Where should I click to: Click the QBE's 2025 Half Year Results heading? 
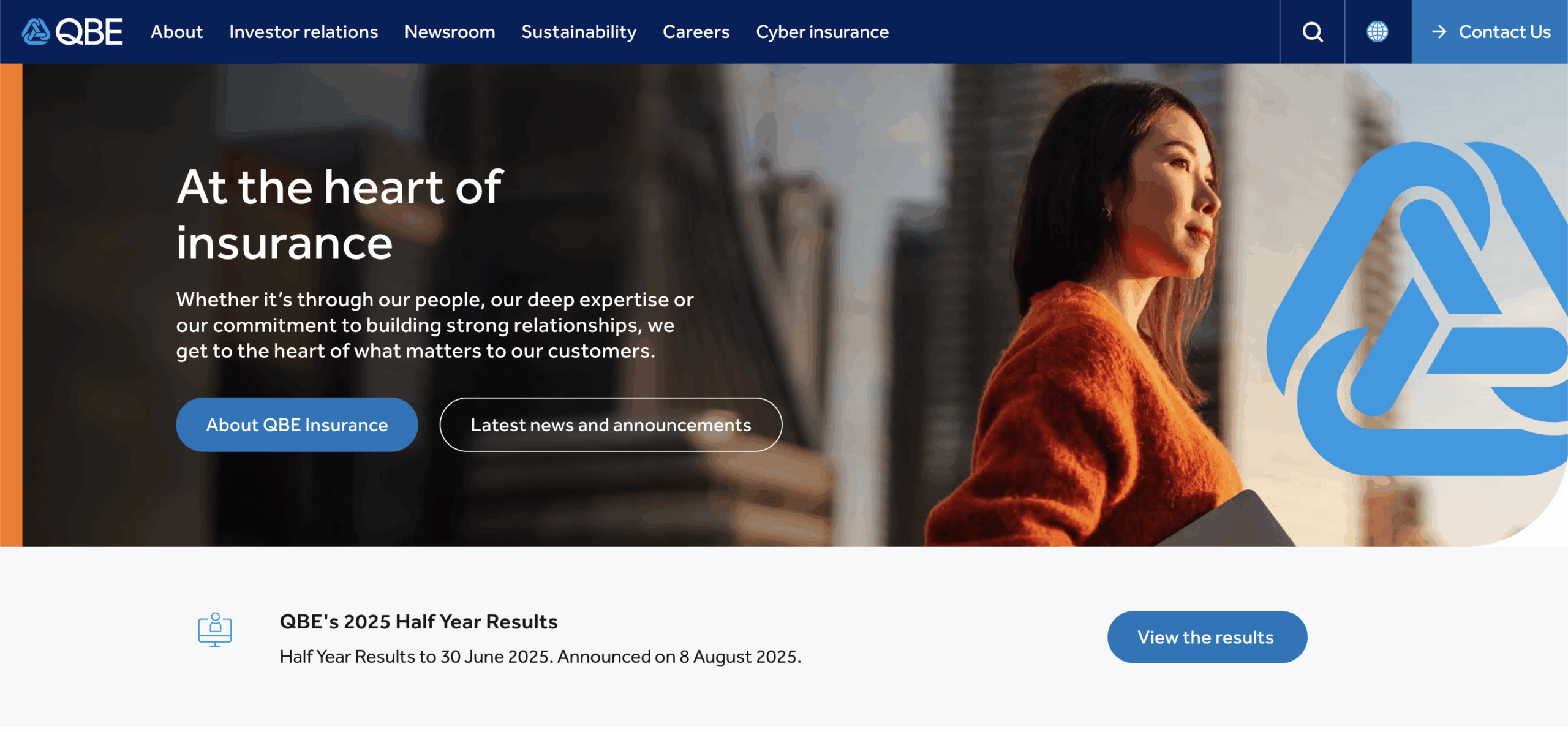(418, 622)
